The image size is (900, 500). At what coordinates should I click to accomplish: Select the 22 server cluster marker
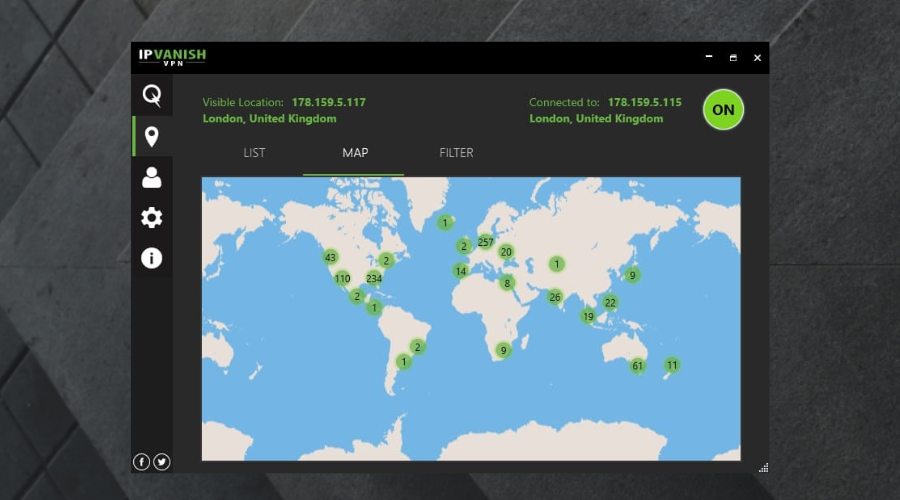610,303
